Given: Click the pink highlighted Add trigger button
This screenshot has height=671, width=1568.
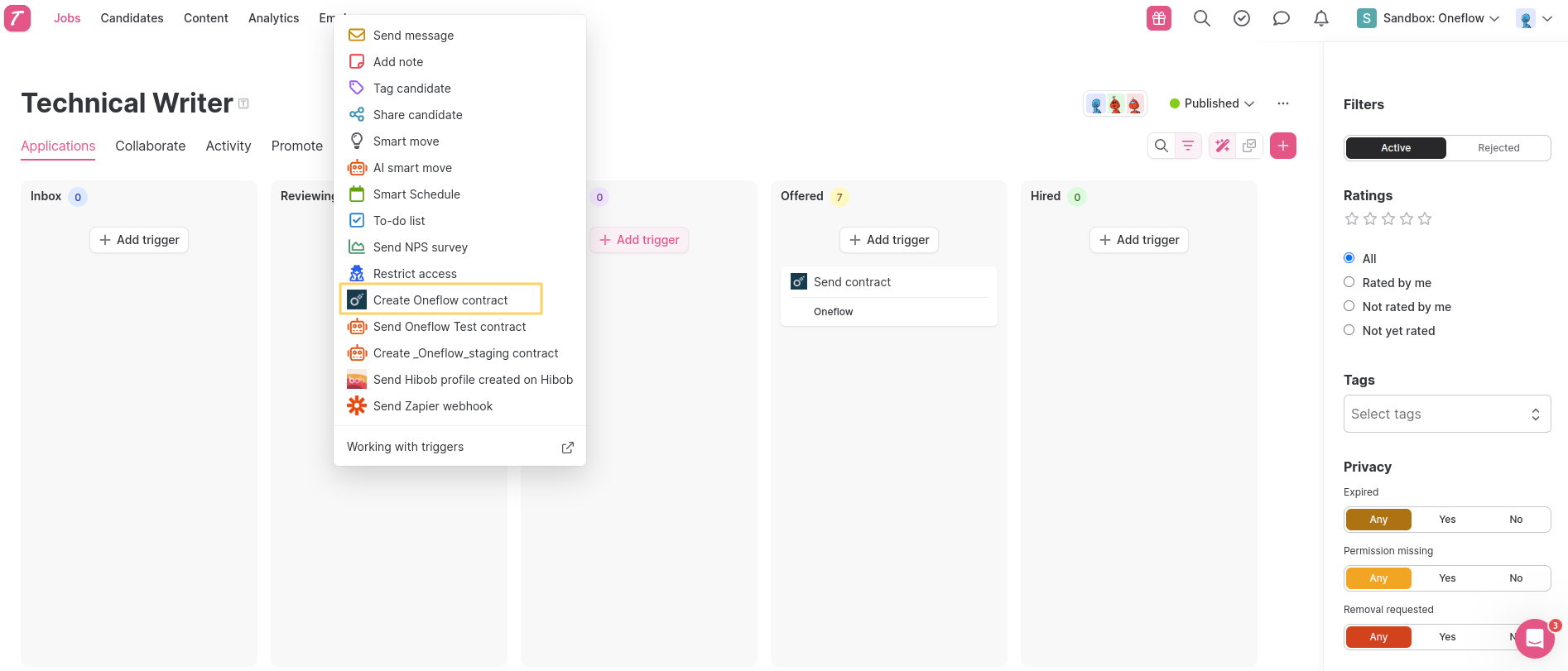Looking at the screenshot, I should coord(639,240).
